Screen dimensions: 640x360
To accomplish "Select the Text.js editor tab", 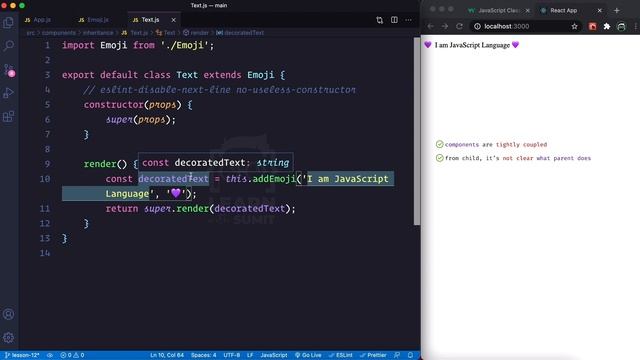I will click(x=150, y=20).
